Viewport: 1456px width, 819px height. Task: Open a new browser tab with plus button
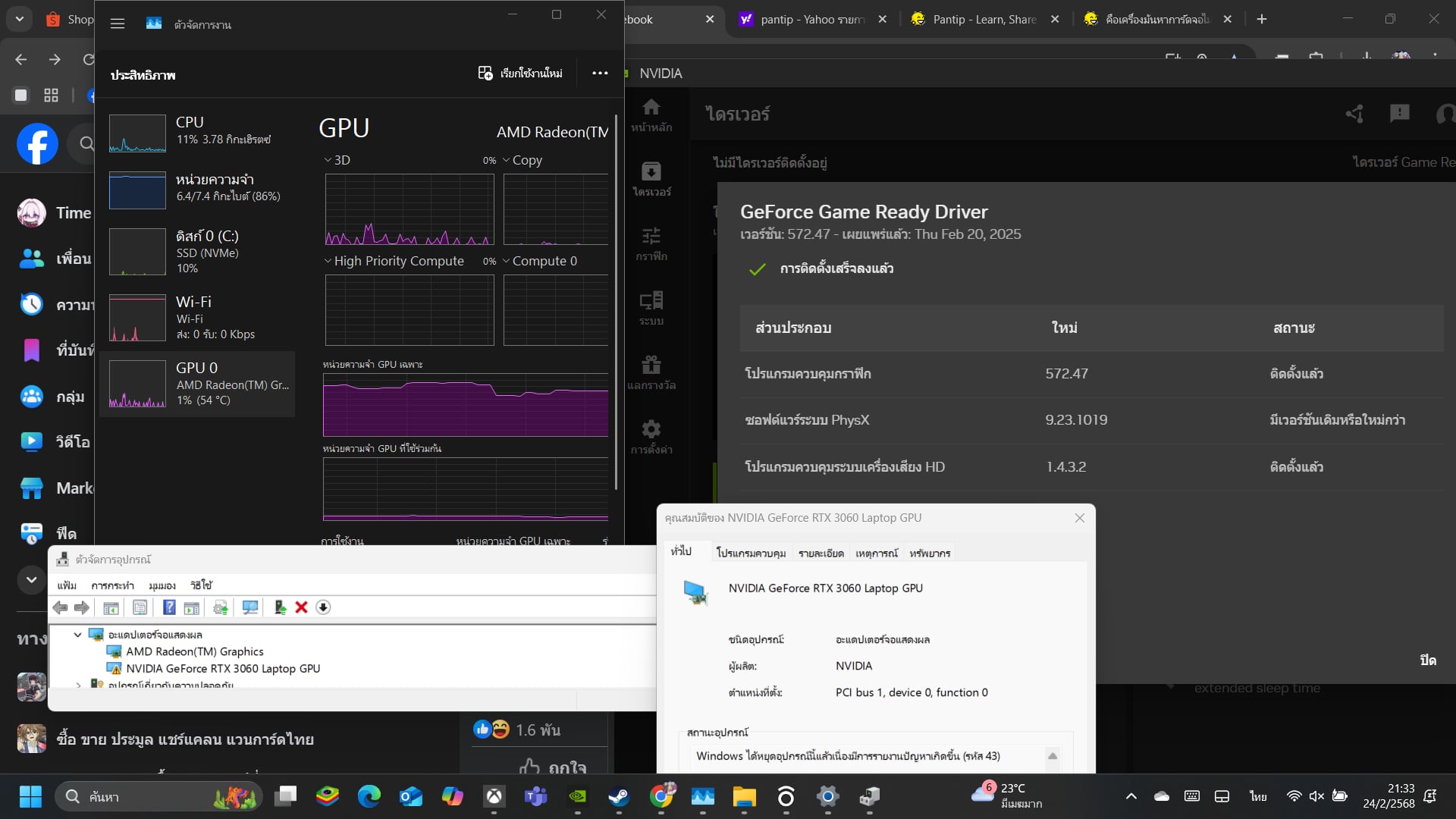pyautogui.click(x=1262, y=19)
